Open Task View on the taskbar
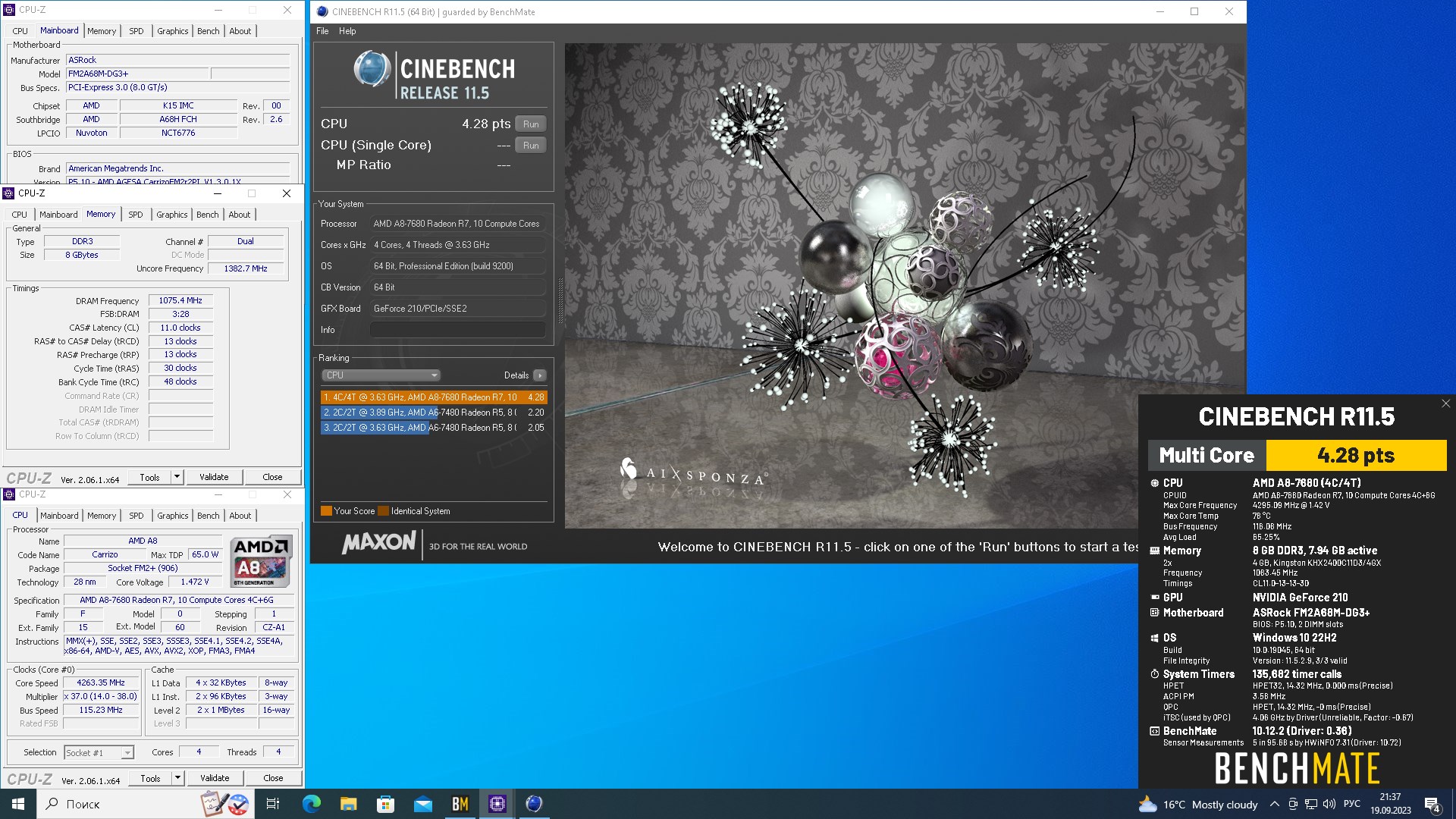 pyautogui.click(x=273, y=804)
